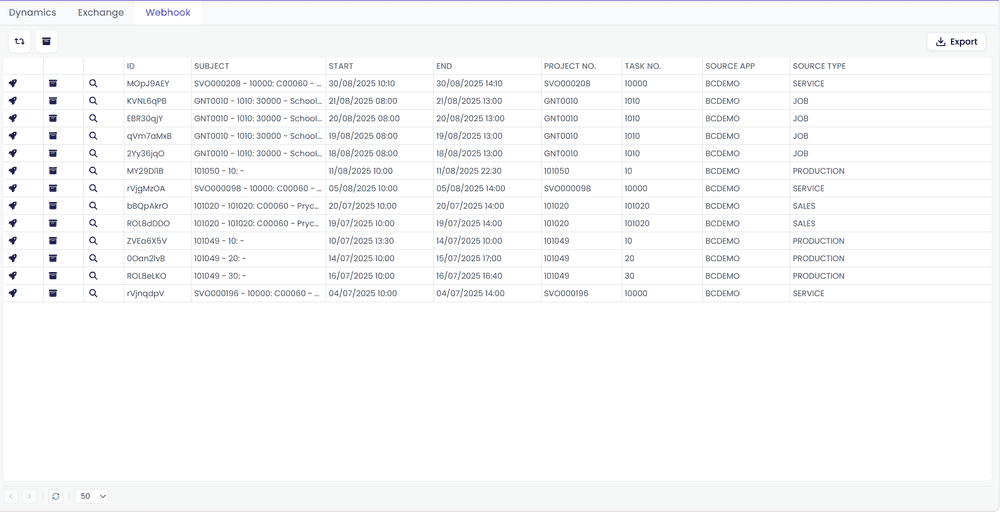Archive the row with ID bBQpAkrO
Viewport: 1000px width, 513px height.
53,206
